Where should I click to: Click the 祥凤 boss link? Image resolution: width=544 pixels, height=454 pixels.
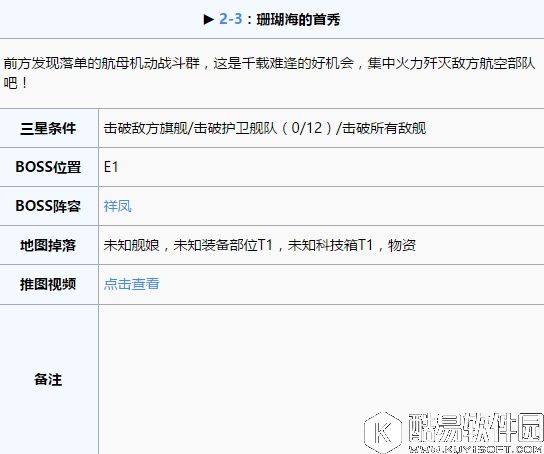click(x=118, y=206)
